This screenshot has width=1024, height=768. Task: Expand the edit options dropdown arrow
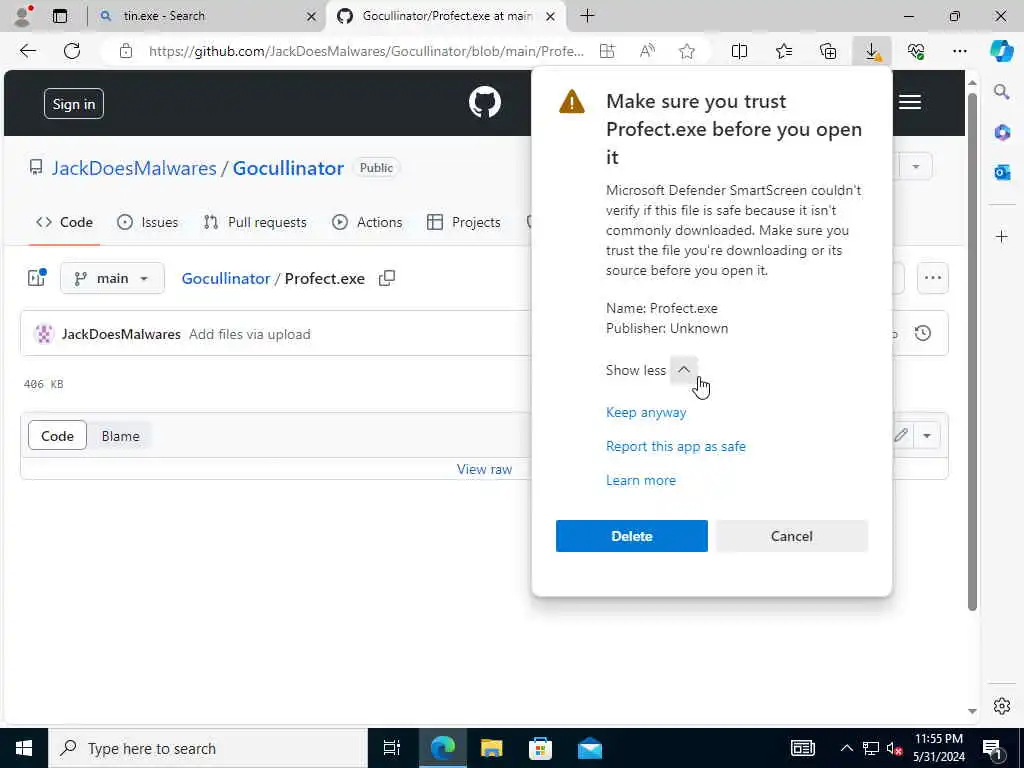927,436
